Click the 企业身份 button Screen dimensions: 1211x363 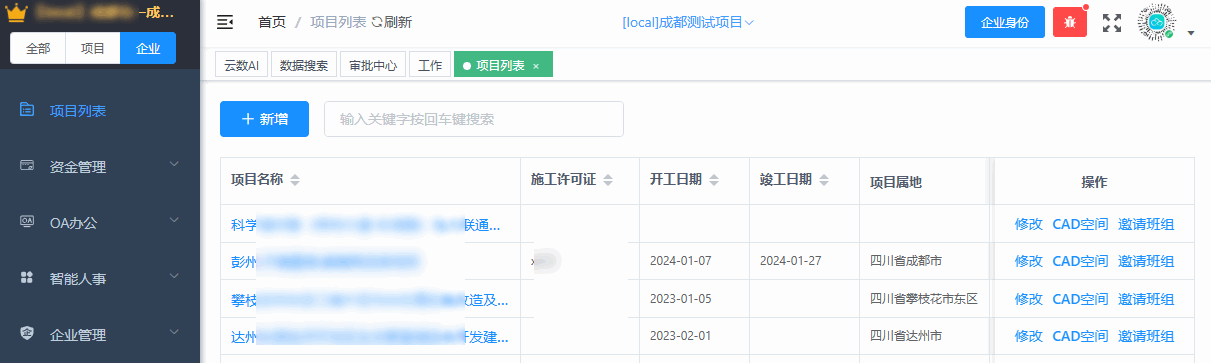[x=1005, y=22]
